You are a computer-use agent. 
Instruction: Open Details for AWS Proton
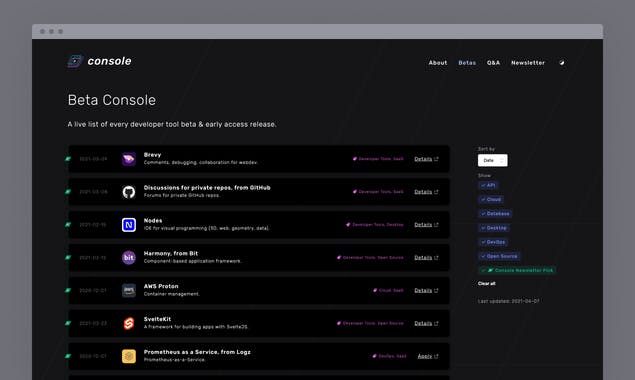pos(423,290)
